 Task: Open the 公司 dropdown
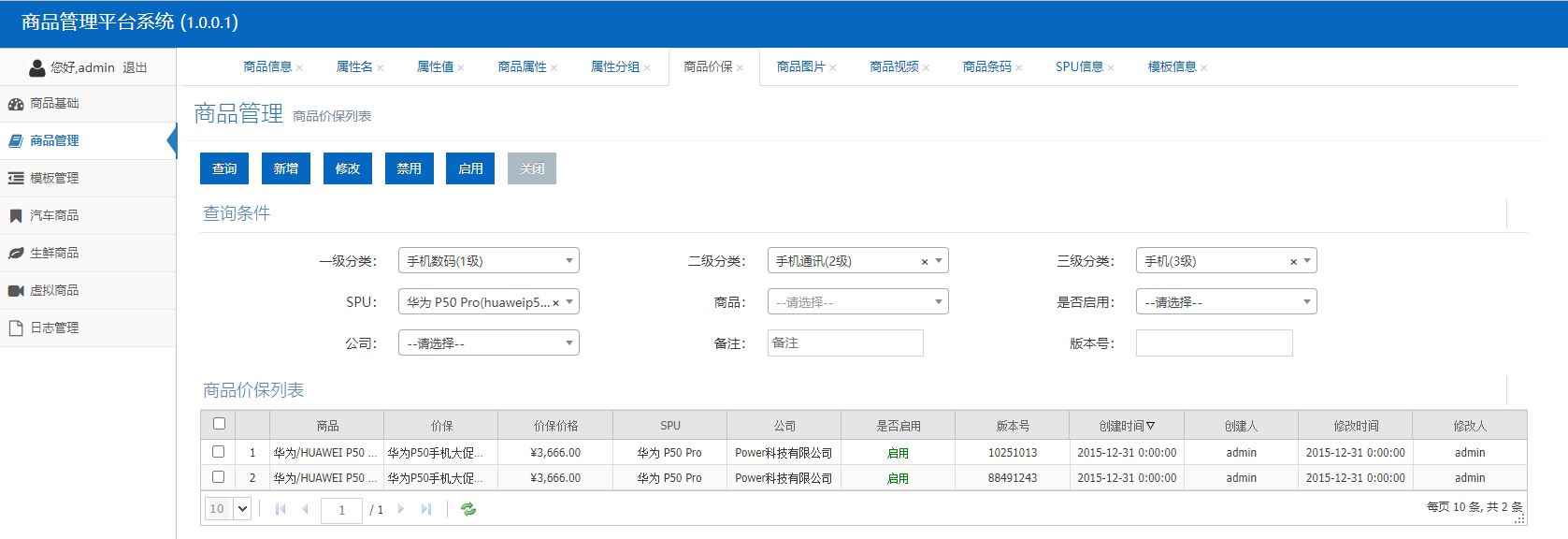(489, 342)
